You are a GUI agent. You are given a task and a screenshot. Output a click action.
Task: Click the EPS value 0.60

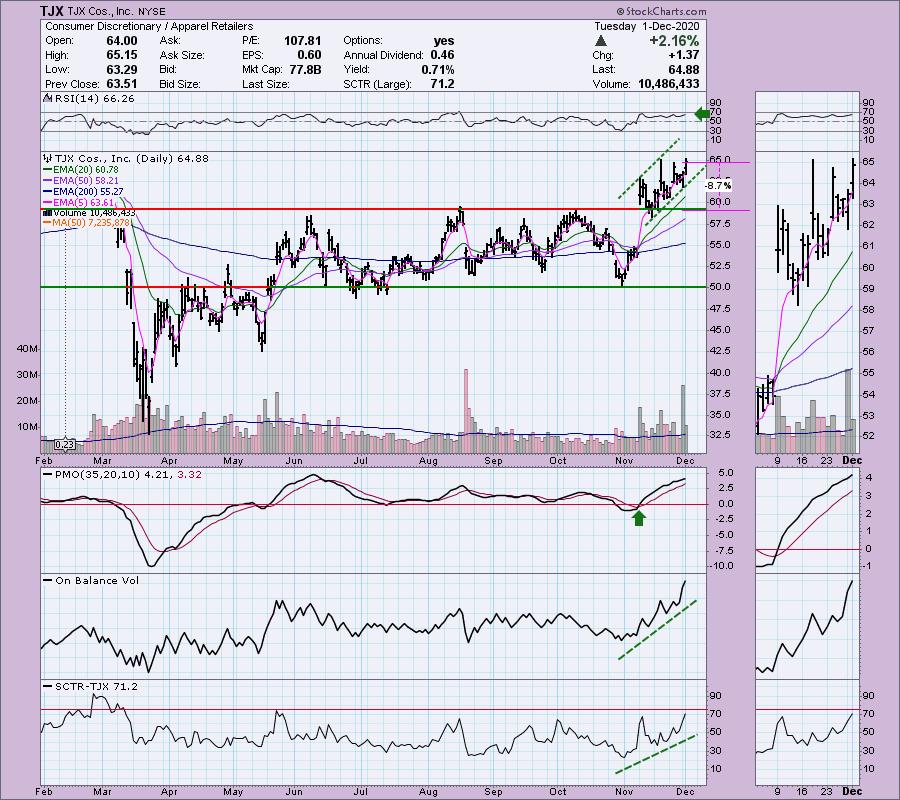[309, 55]
